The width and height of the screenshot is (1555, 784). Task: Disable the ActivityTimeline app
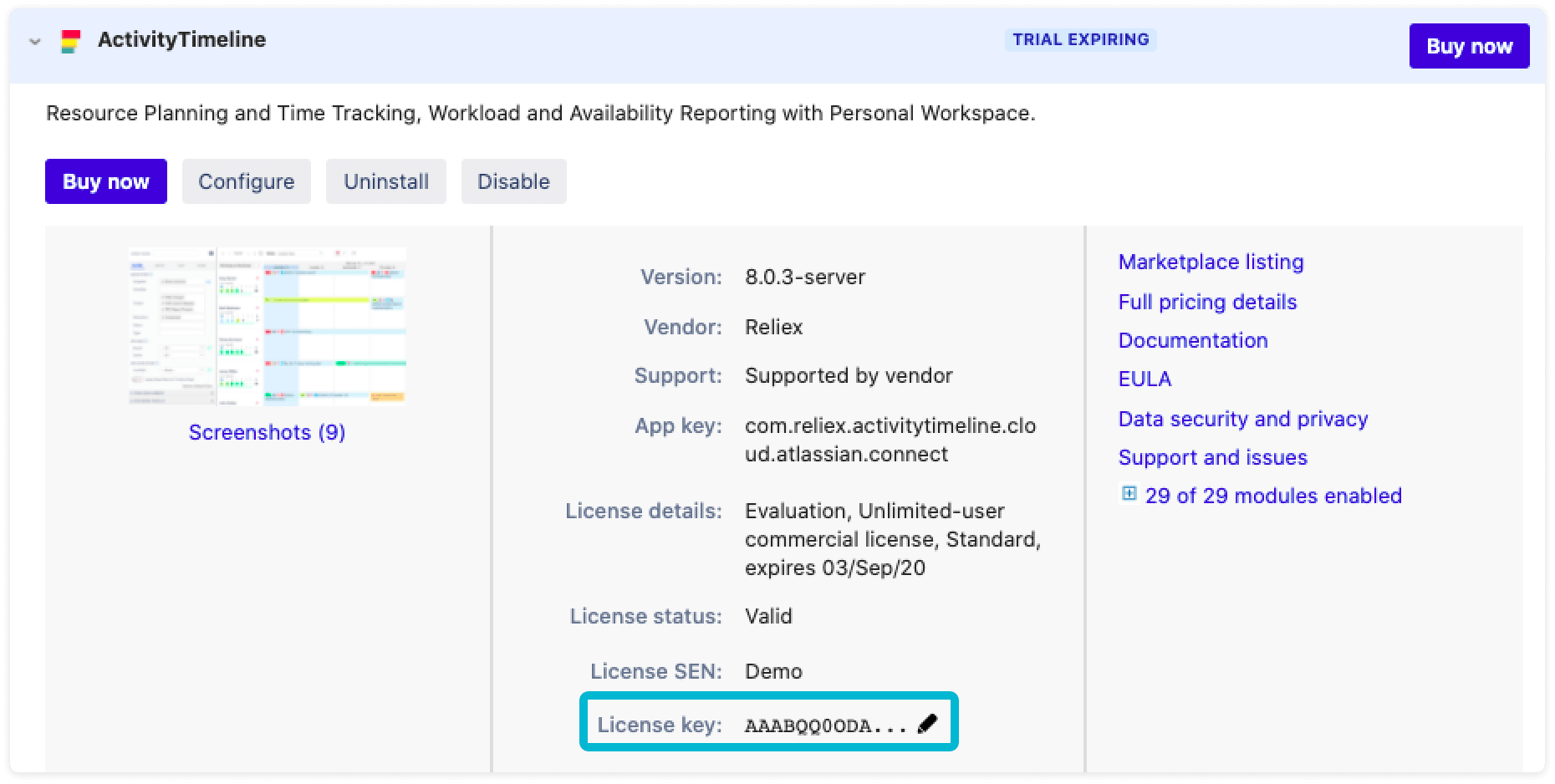click(514, 181)
